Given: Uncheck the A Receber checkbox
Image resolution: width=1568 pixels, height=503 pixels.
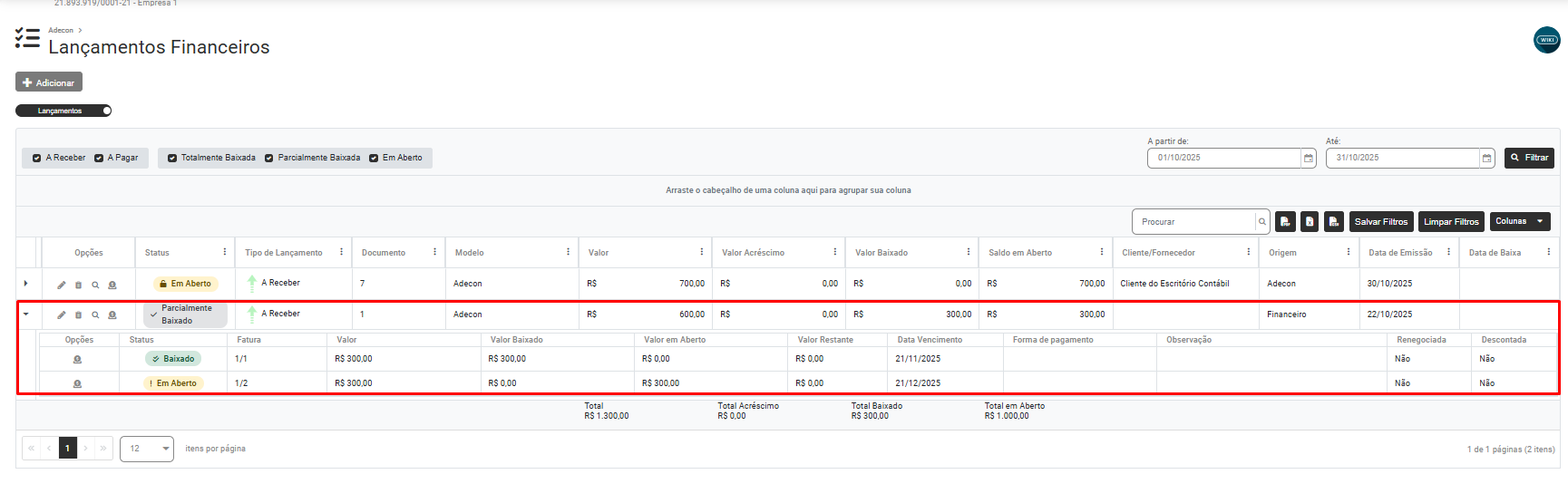Looking at the screenshot, I should [37, 159].
